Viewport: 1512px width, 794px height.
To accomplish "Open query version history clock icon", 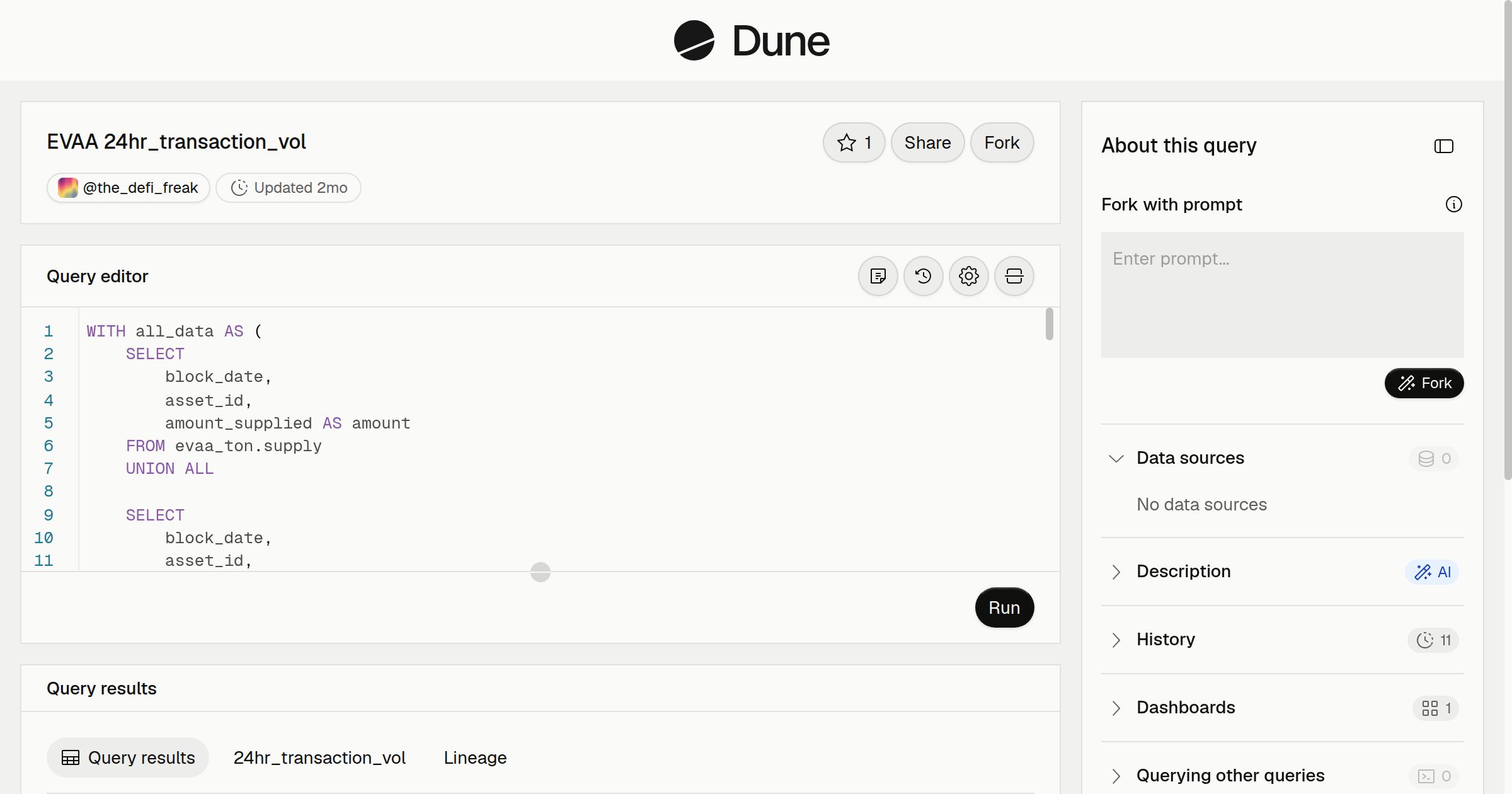I will [923, 276].
